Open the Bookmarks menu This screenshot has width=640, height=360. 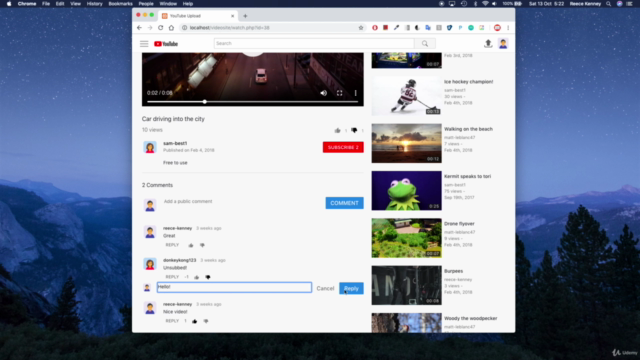click(x=120, y=4)
